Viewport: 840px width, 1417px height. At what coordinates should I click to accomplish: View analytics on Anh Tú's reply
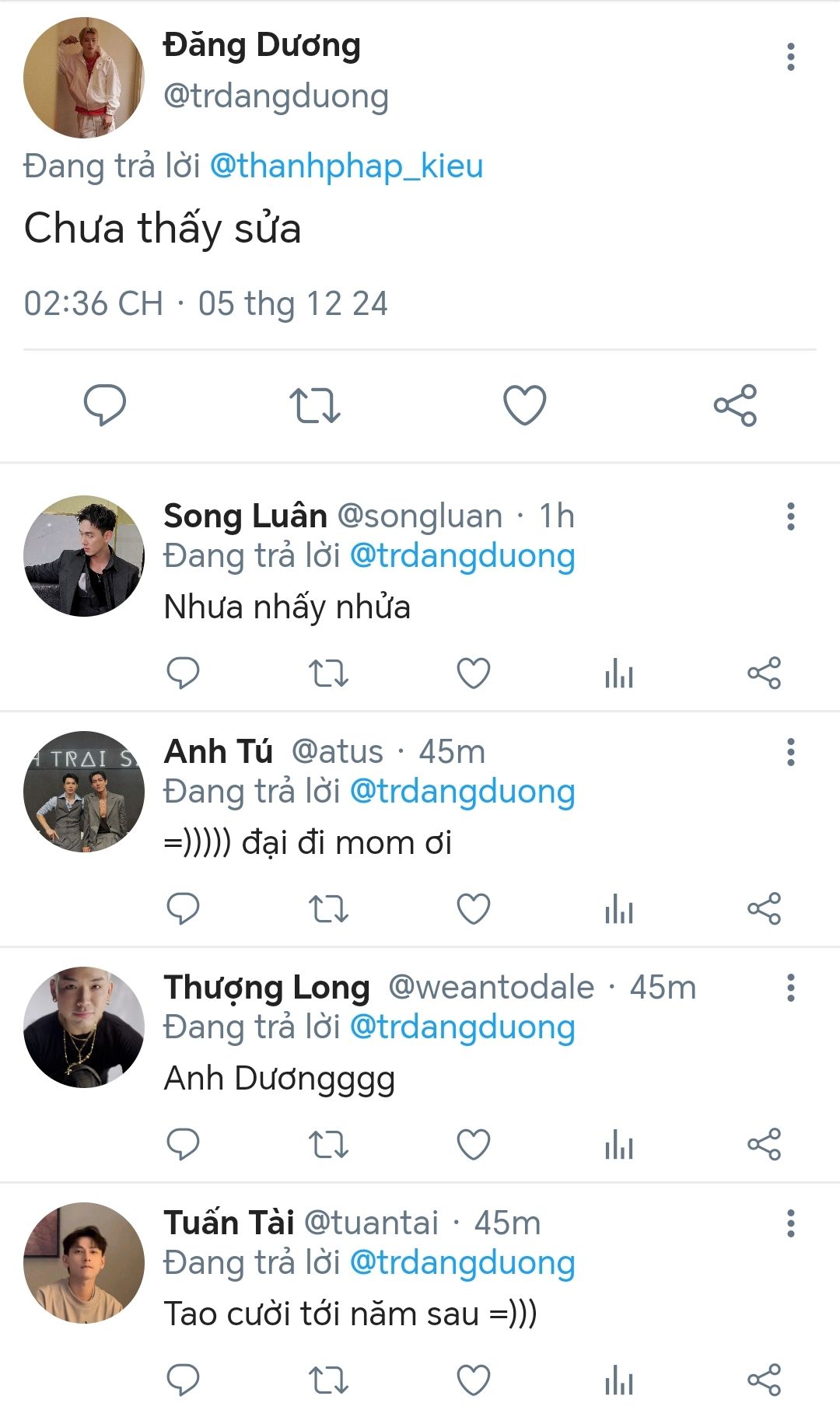click(x=619, y=908)
